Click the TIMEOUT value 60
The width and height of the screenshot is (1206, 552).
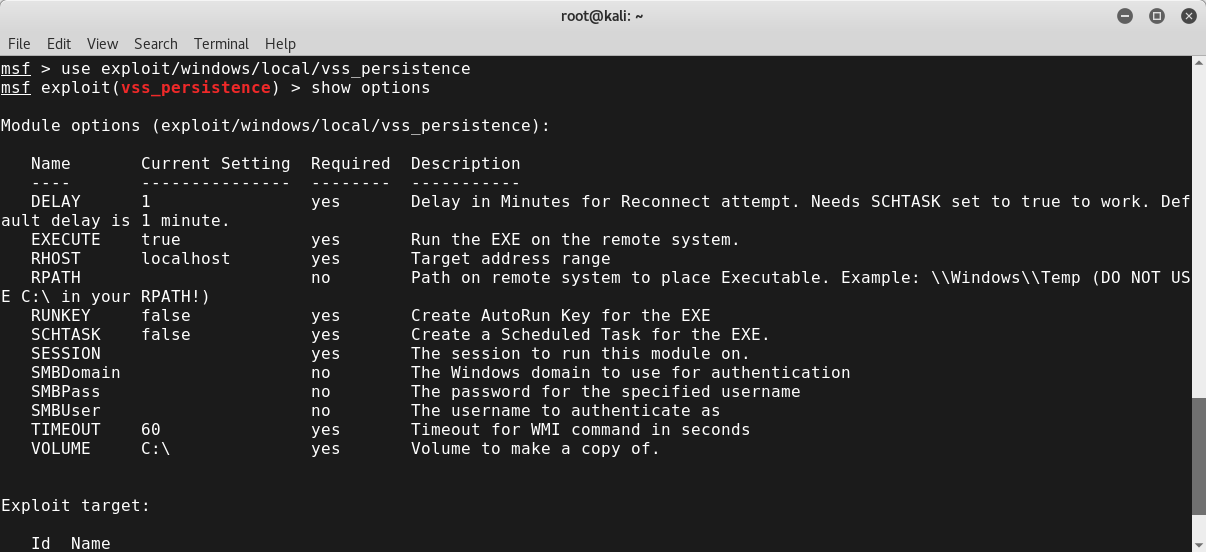(x=151, y=430)
